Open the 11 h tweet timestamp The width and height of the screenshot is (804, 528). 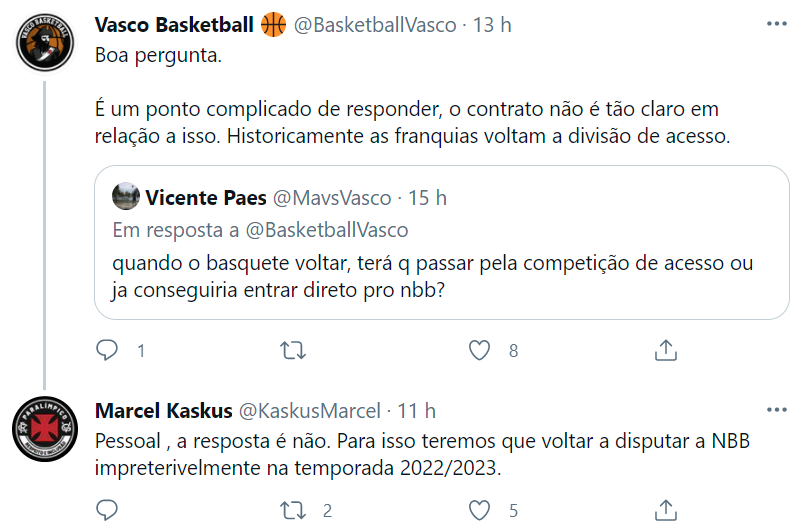416,411
